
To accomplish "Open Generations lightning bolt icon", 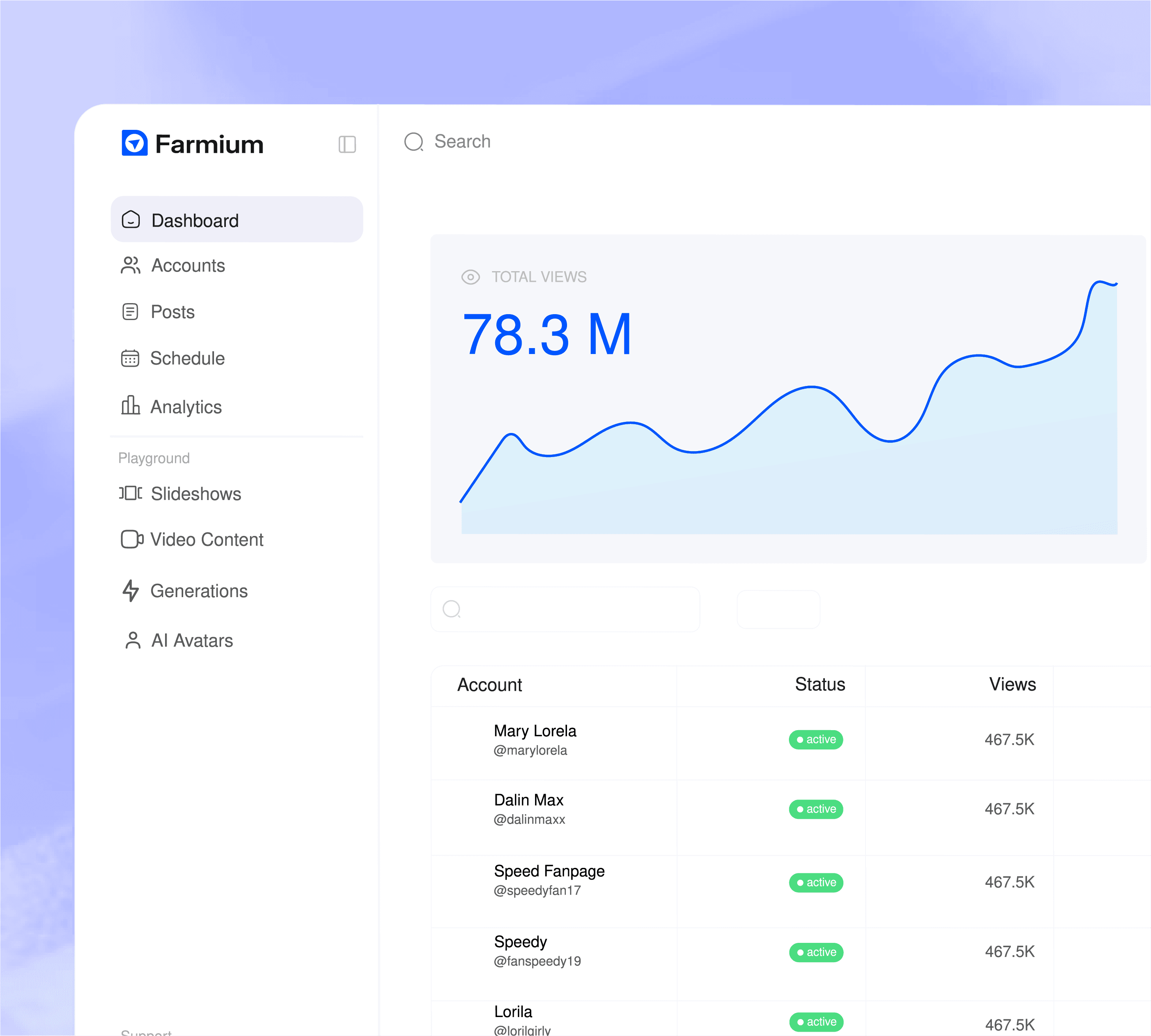I will click(130, 591).
